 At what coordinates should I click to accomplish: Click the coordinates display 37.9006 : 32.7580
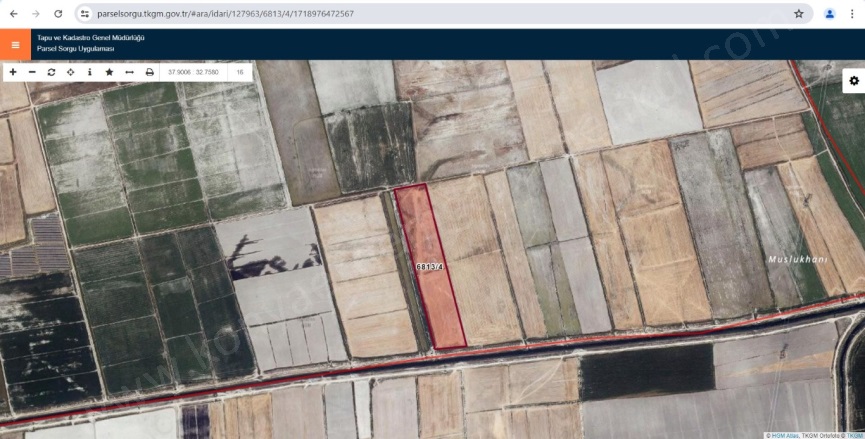193,72
